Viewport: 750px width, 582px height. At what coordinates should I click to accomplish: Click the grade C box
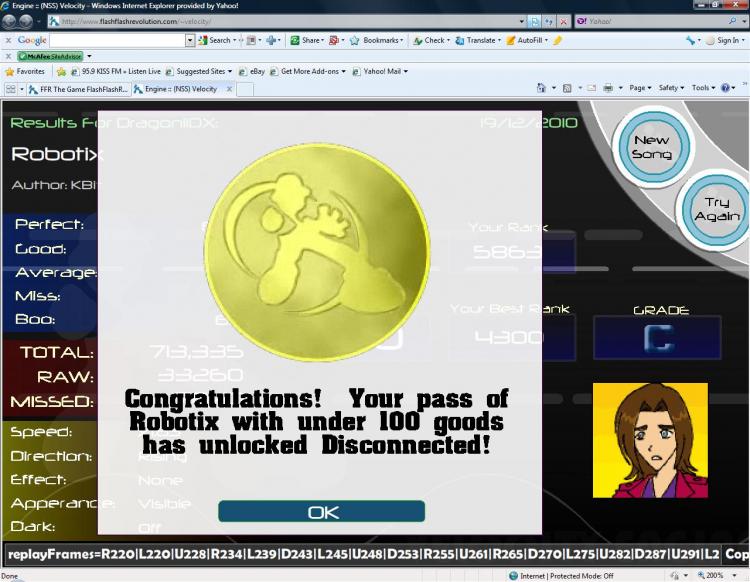(657, 338)
